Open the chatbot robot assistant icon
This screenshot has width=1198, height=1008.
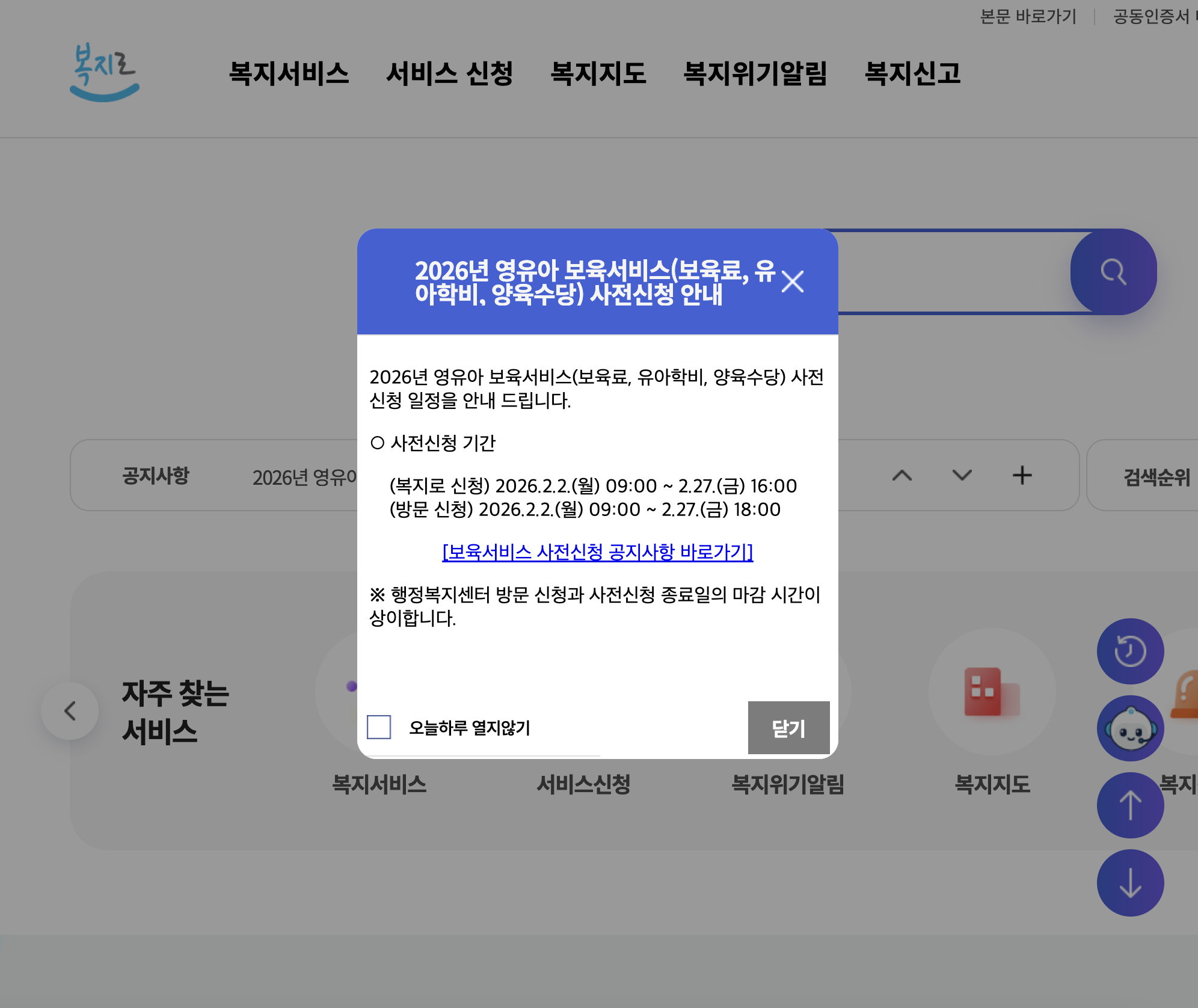(1130, 728)
